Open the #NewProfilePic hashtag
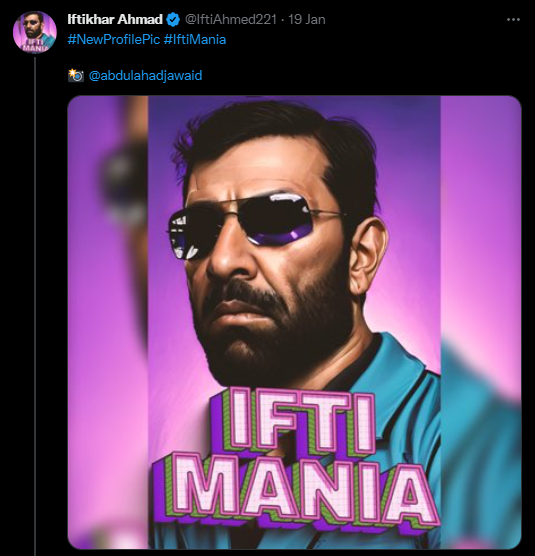The width and height of the screenshot is (535, 556). tap(114, 39)
